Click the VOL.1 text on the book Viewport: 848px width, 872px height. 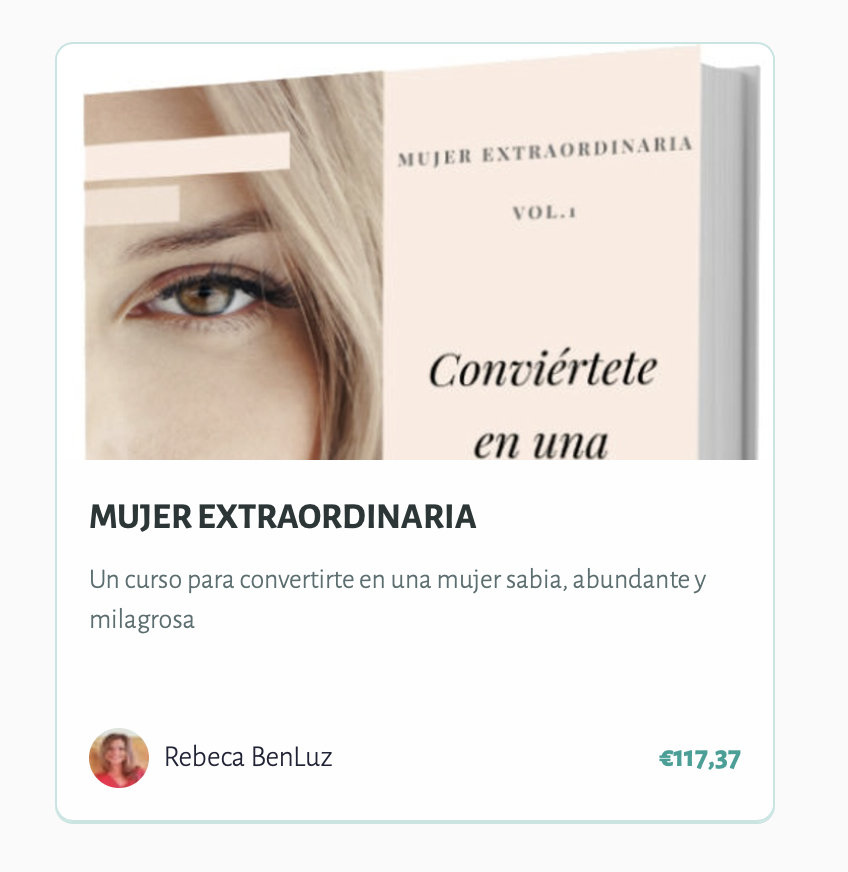point(545,212)
